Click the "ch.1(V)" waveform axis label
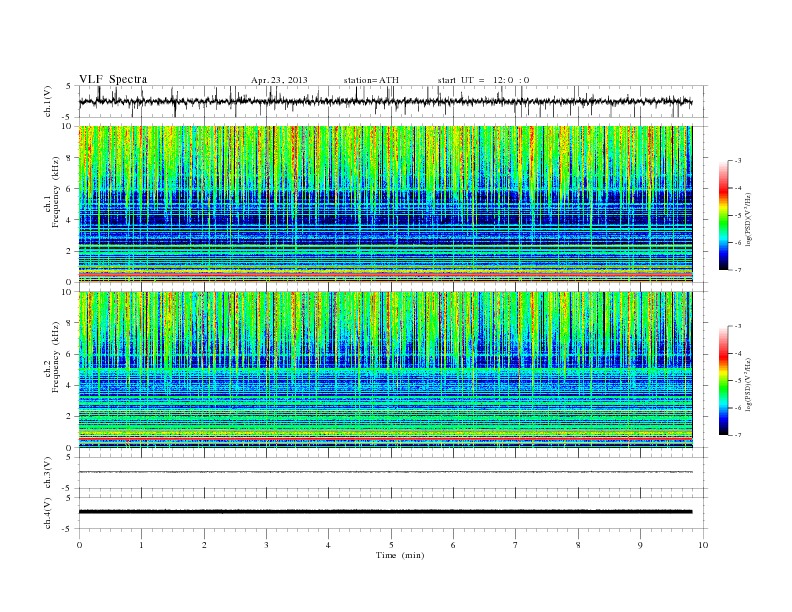 pyautogui.click(x=47, y=101)
